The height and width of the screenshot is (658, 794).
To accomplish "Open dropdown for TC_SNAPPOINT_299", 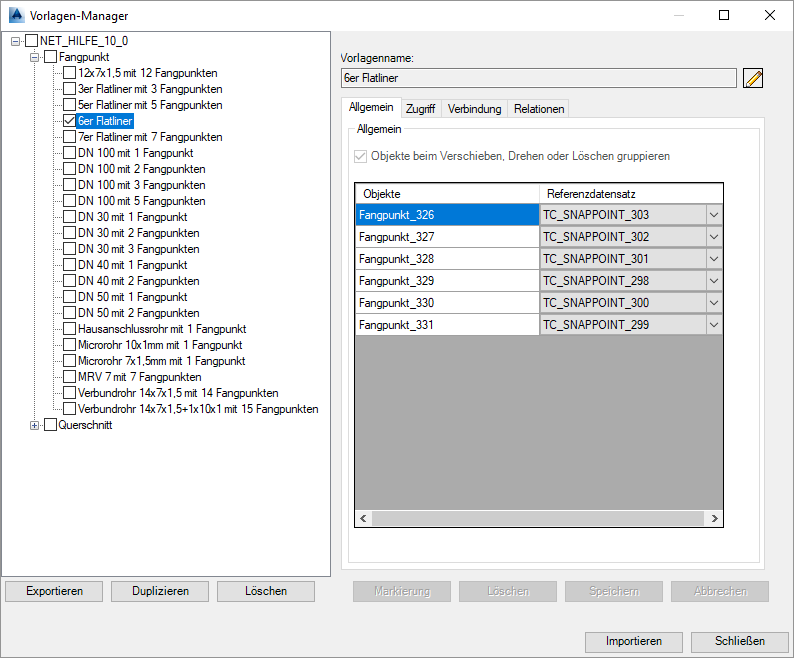I will tap(714, 325).
